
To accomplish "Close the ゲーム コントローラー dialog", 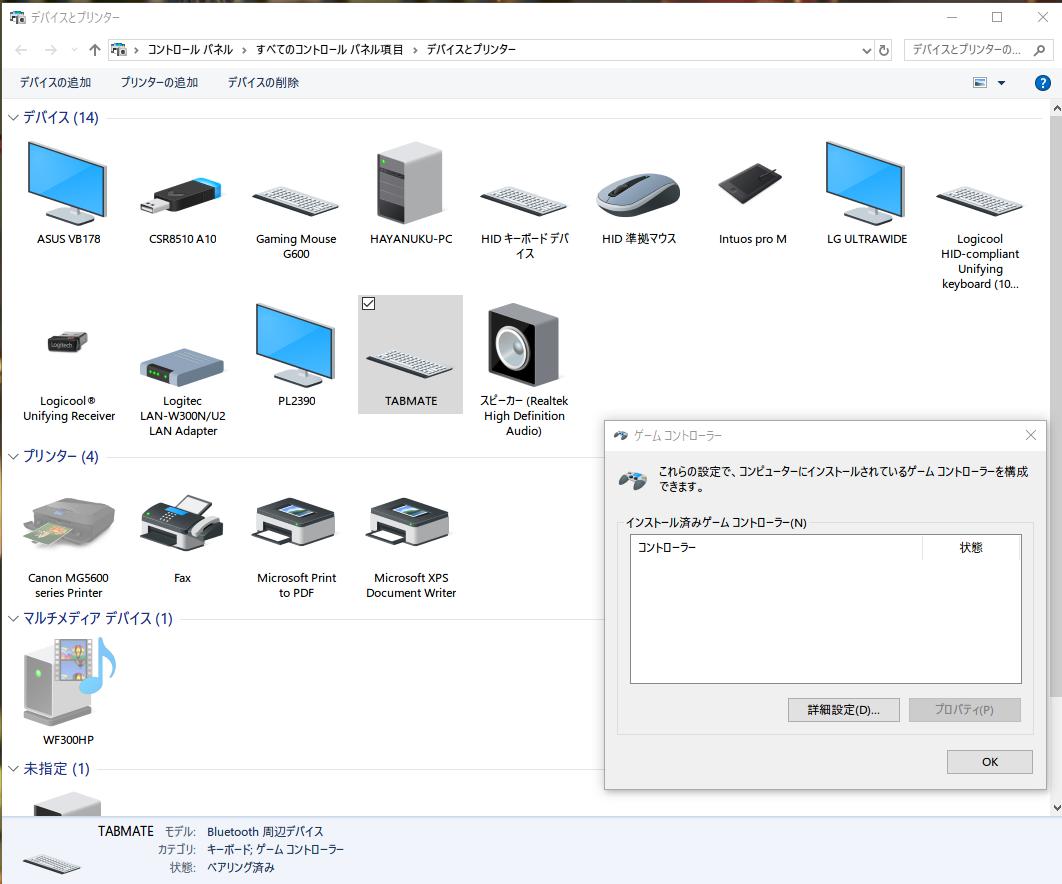I will pyautogui.click(x=1030, y=435).
